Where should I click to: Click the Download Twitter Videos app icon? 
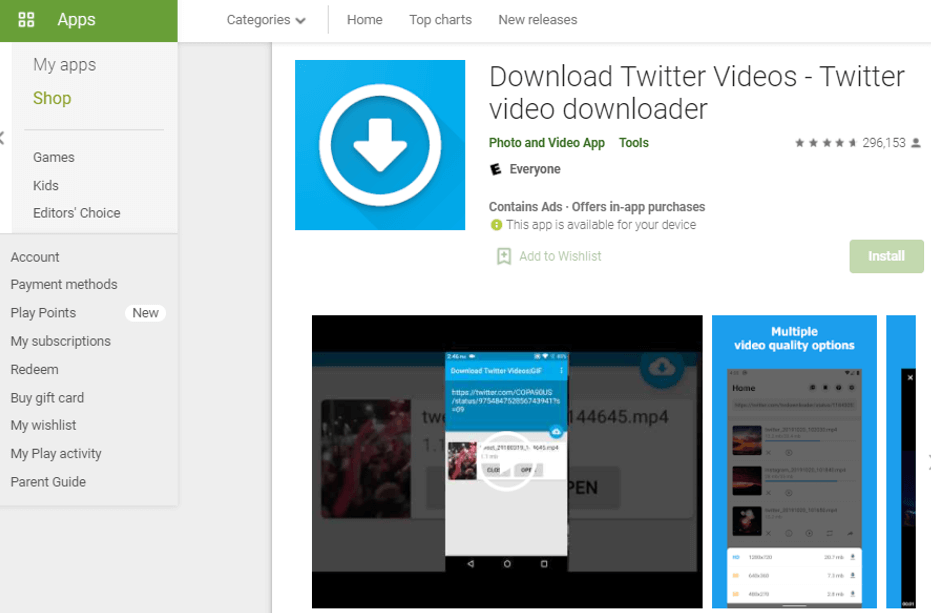379,144
